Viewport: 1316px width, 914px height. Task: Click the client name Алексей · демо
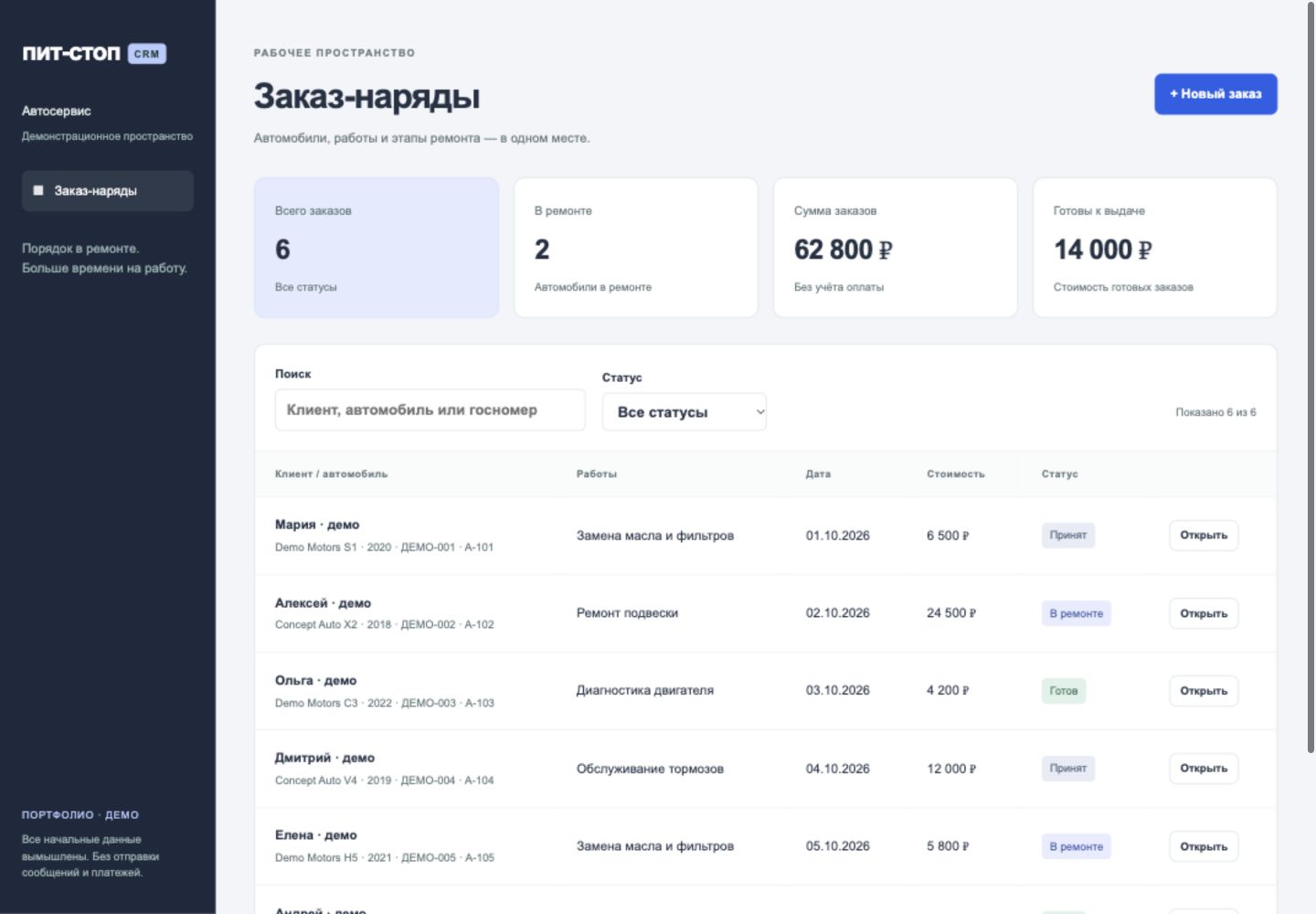click(323, 603)
